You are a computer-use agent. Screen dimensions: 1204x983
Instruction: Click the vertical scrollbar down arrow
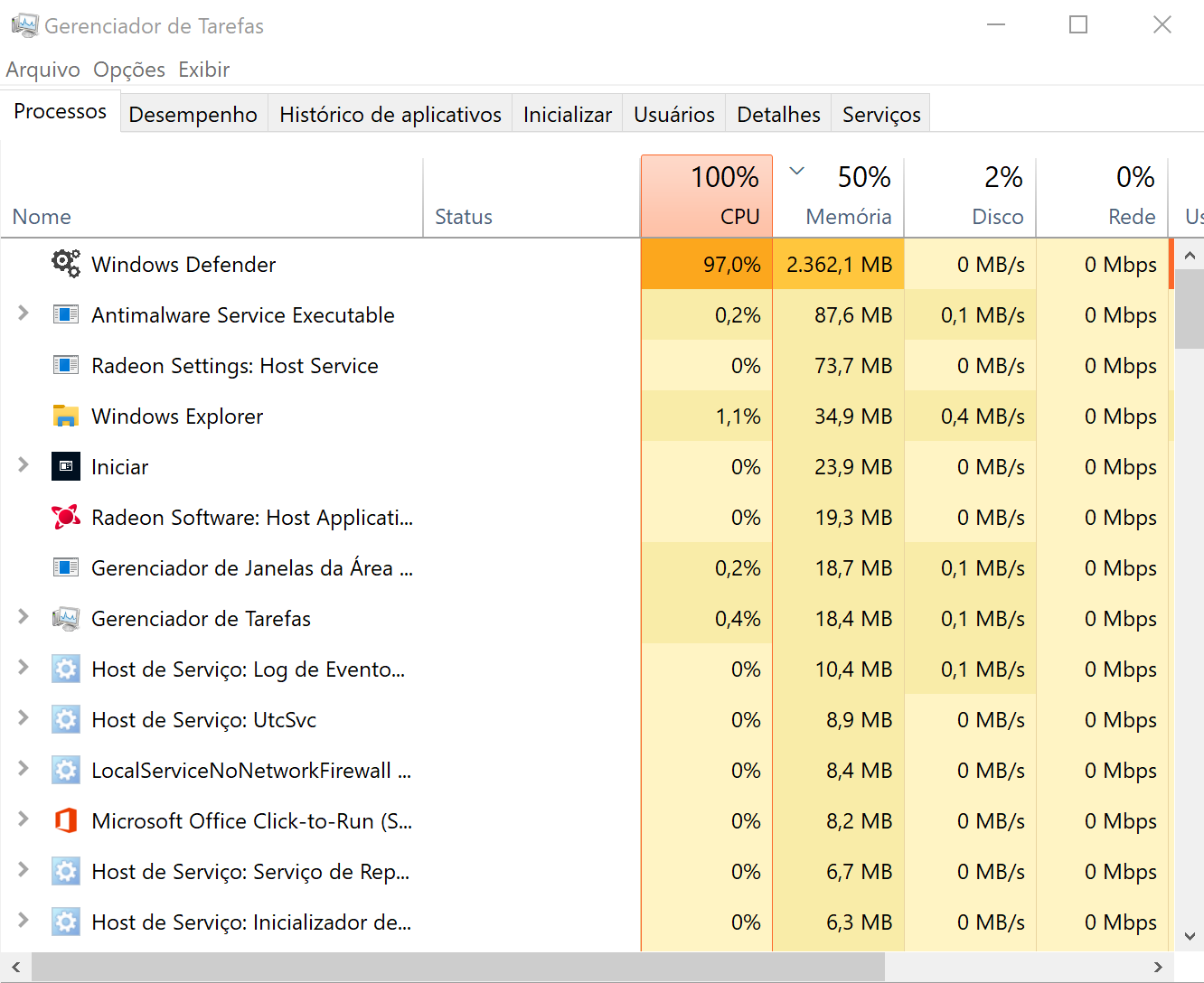[1190, 936]
